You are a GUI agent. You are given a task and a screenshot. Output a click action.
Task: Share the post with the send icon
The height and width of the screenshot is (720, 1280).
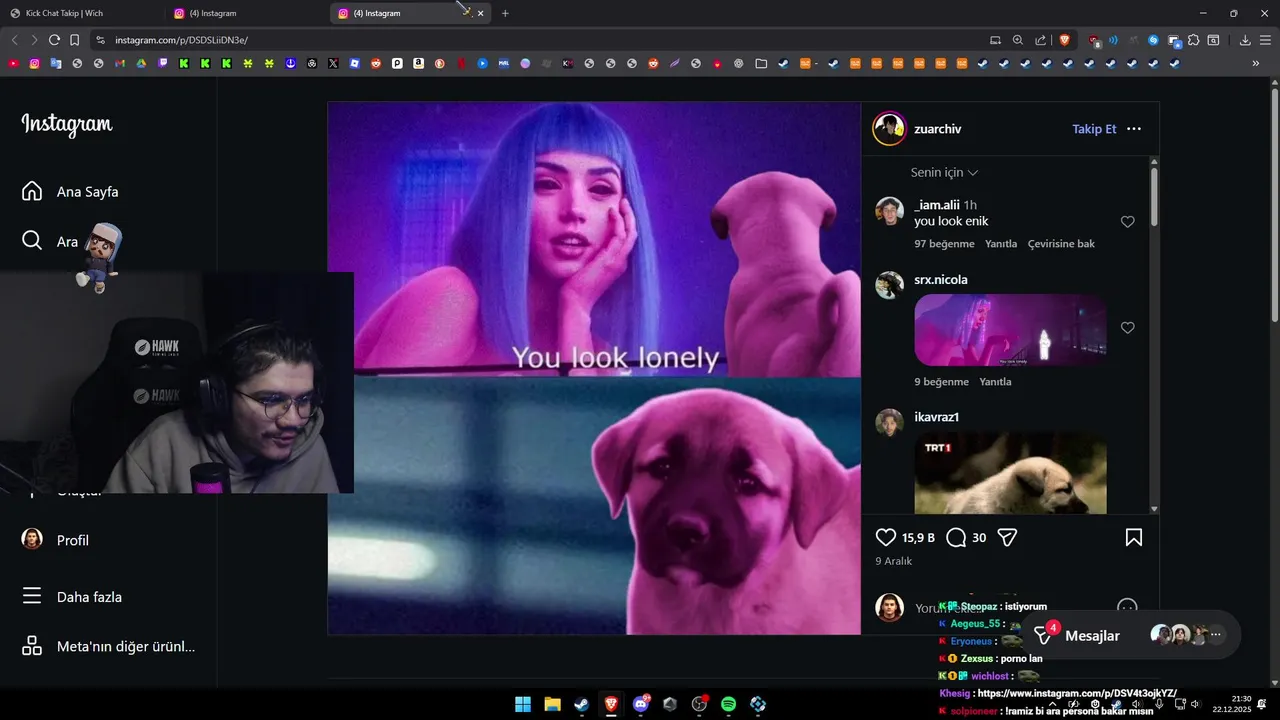tap(1008, 537)
